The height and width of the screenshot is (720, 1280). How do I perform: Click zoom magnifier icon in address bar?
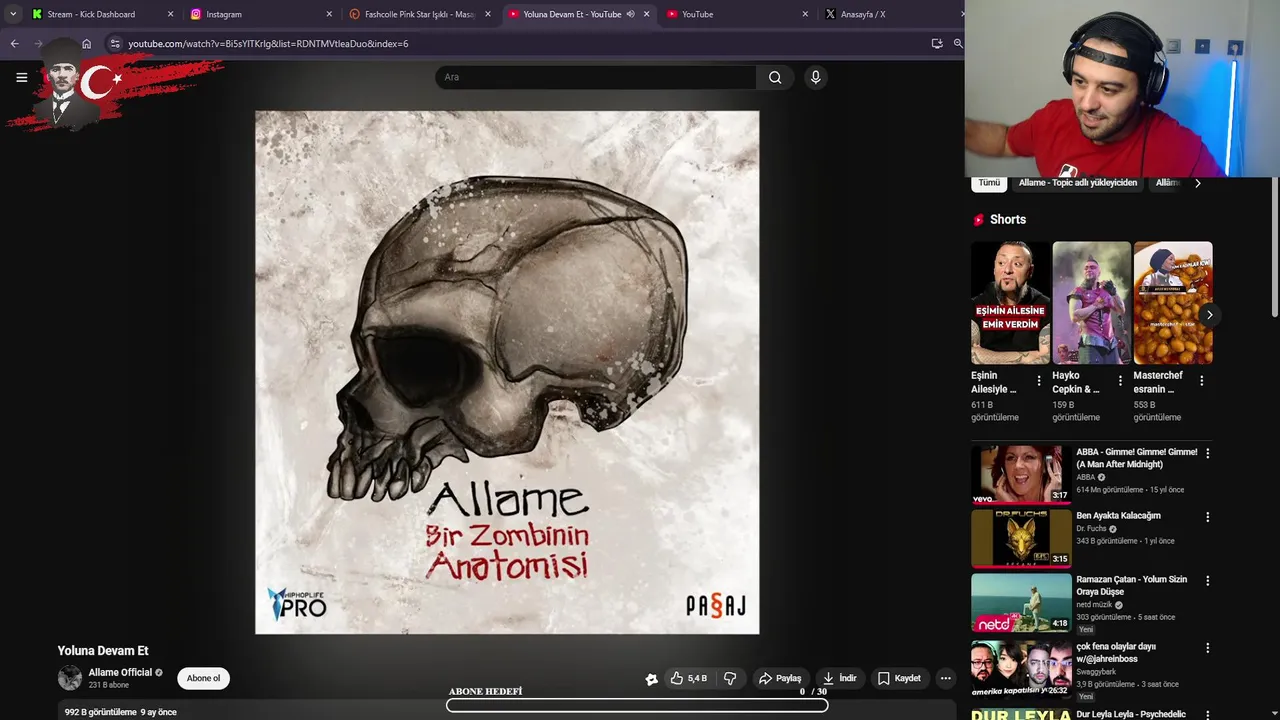coord(958,43)
